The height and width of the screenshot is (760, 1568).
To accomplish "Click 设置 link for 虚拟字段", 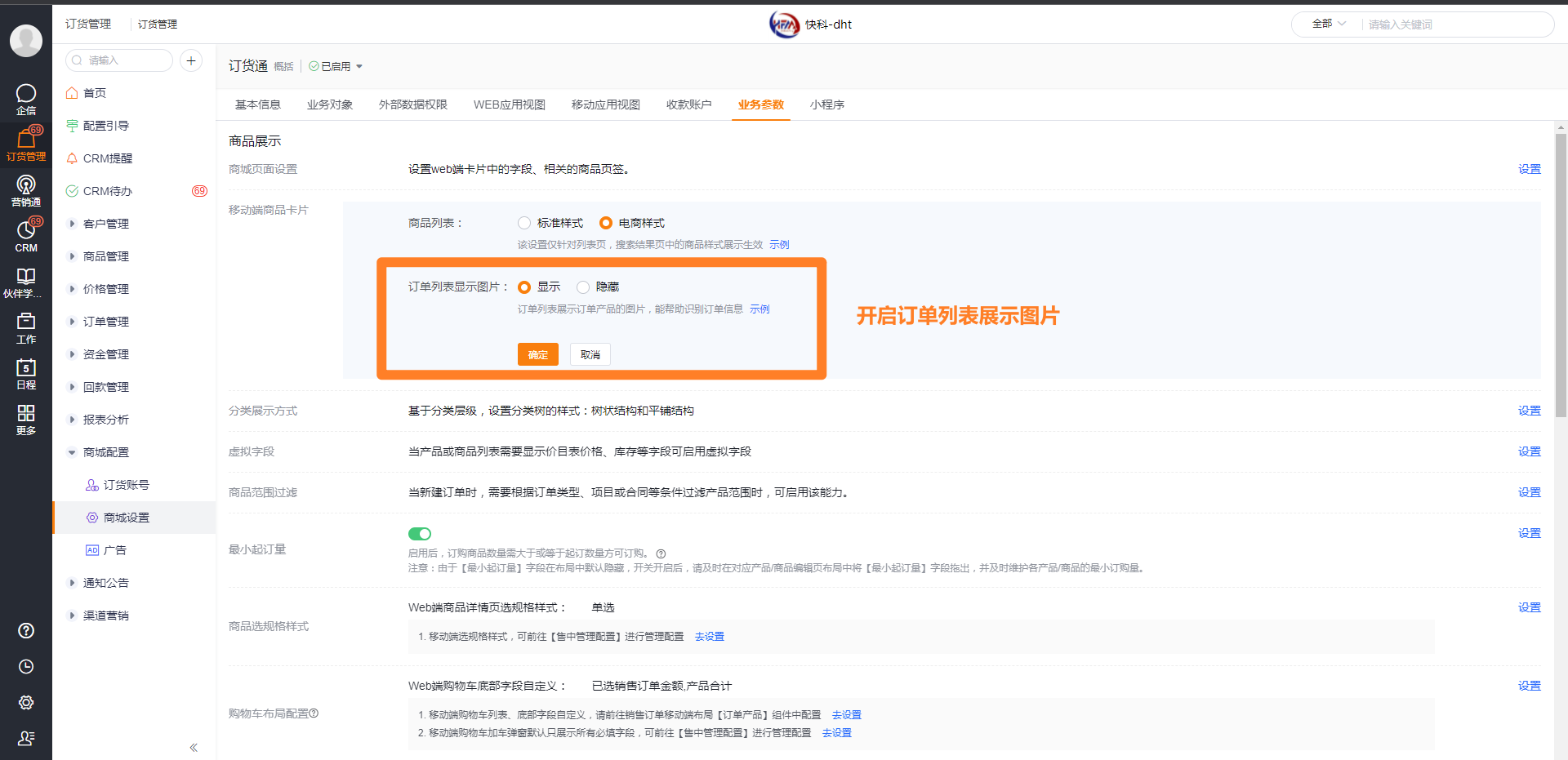I will [1530, 451].
